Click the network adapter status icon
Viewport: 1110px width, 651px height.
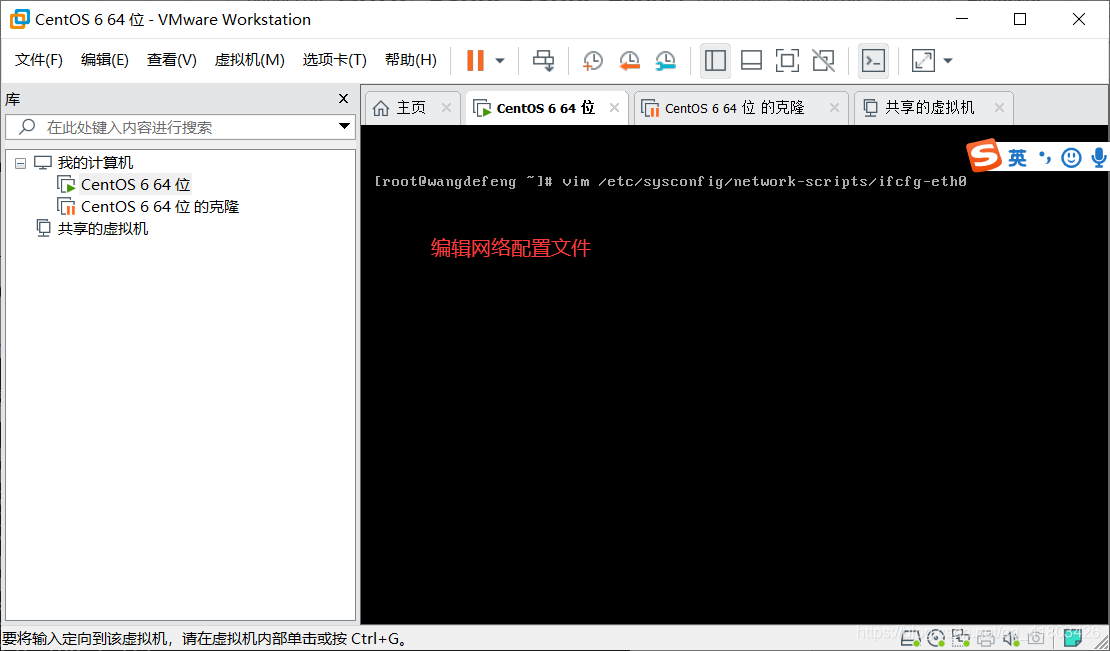[x=961, y=637]
